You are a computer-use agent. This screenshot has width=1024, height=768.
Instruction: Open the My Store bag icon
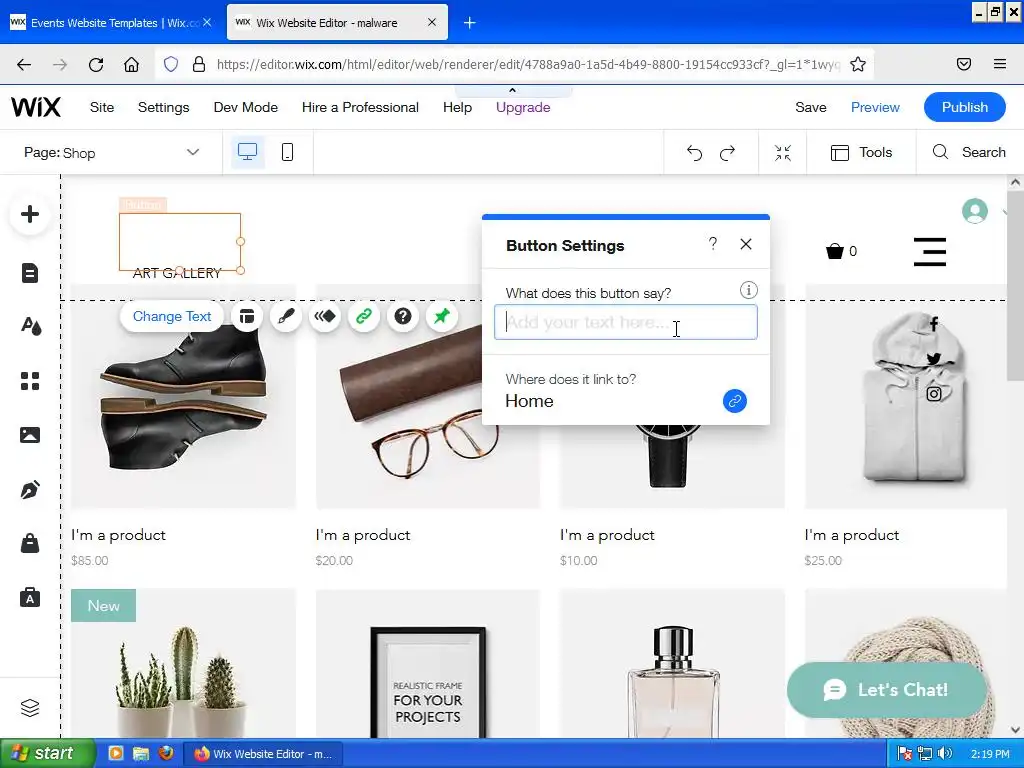(x=29, y=543)
